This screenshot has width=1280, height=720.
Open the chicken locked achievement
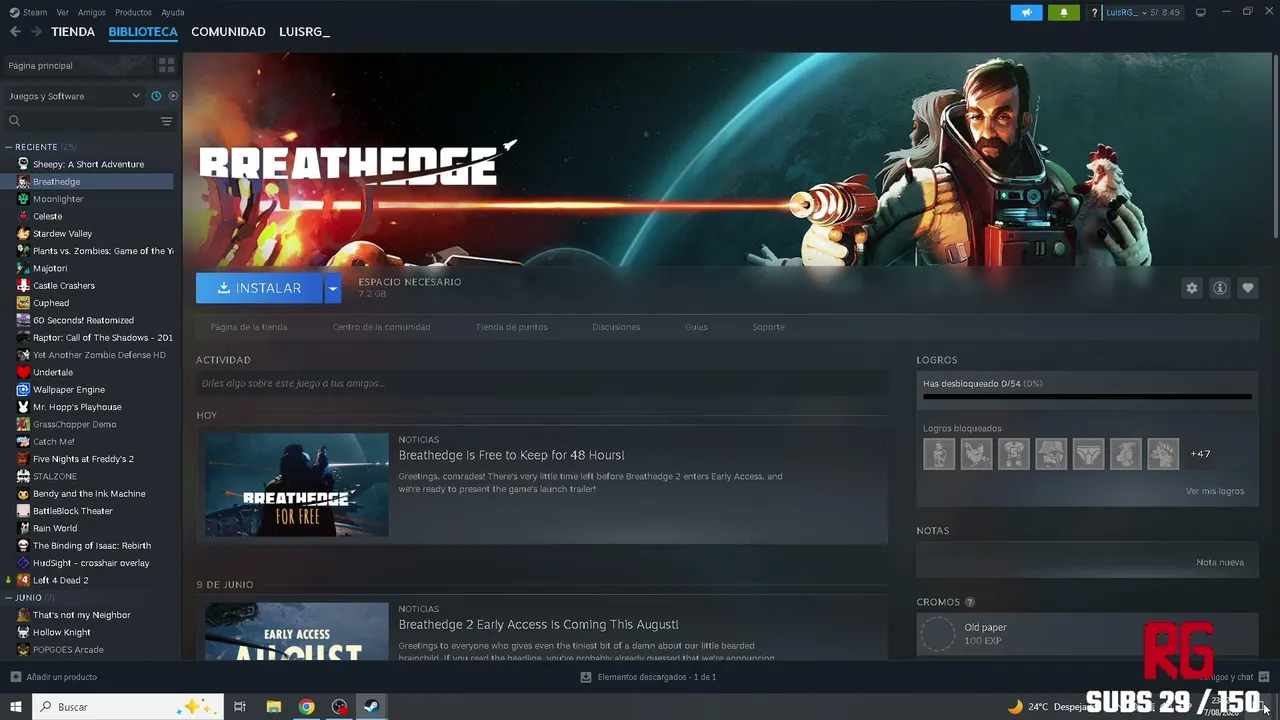click(x=976, y=454)
